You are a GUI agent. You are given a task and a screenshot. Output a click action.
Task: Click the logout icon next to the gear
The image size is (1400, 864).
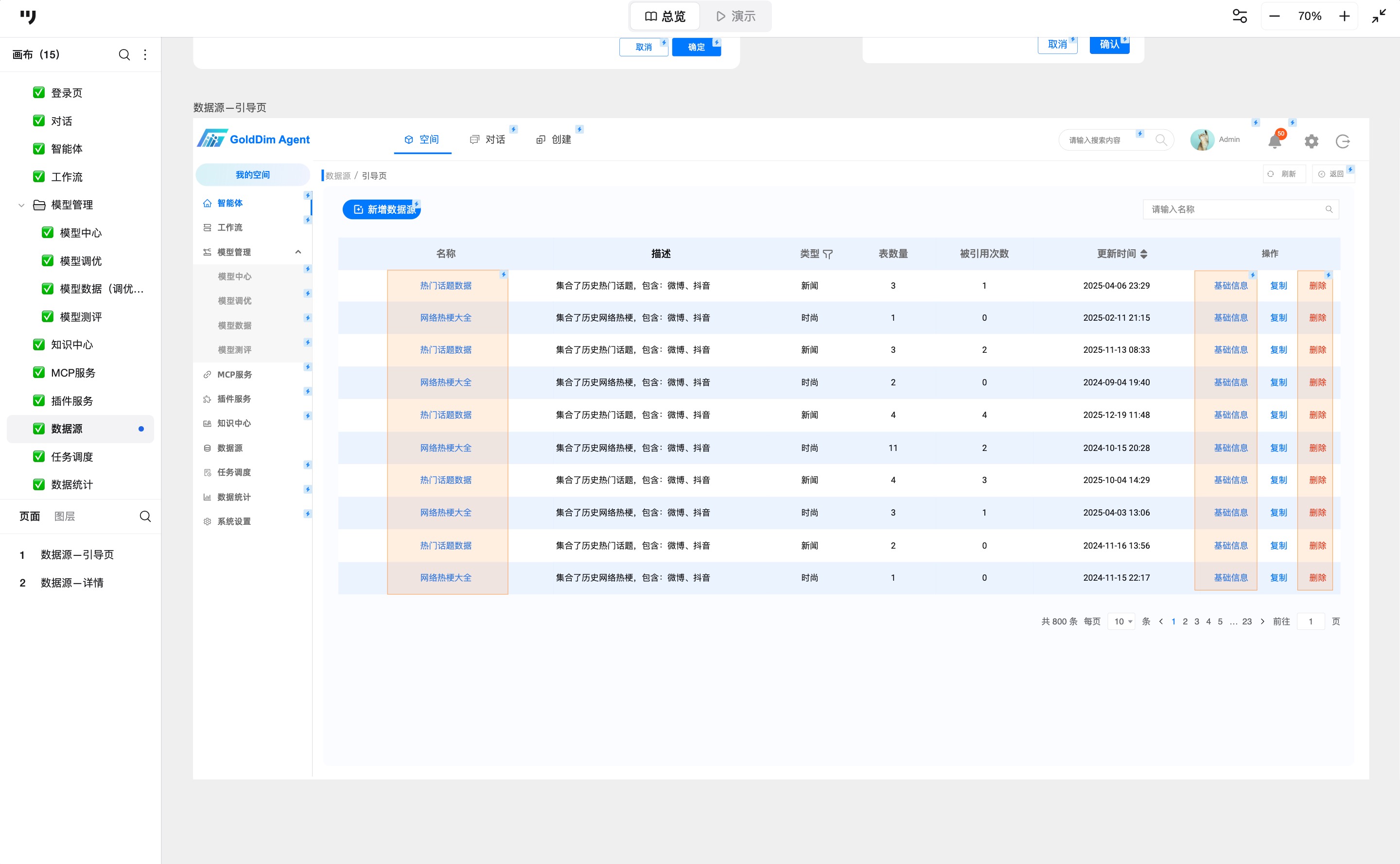point(1342,141)
